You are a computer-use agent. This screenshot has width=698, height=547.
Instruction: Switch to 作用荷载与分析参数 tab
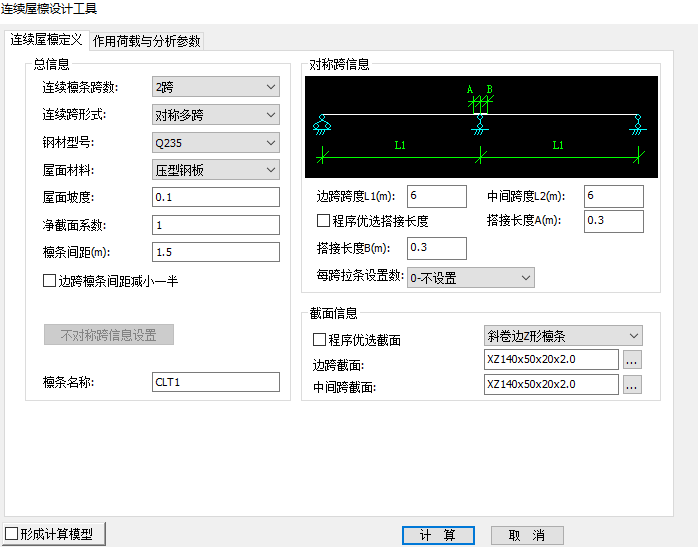(x=146, y=41)
